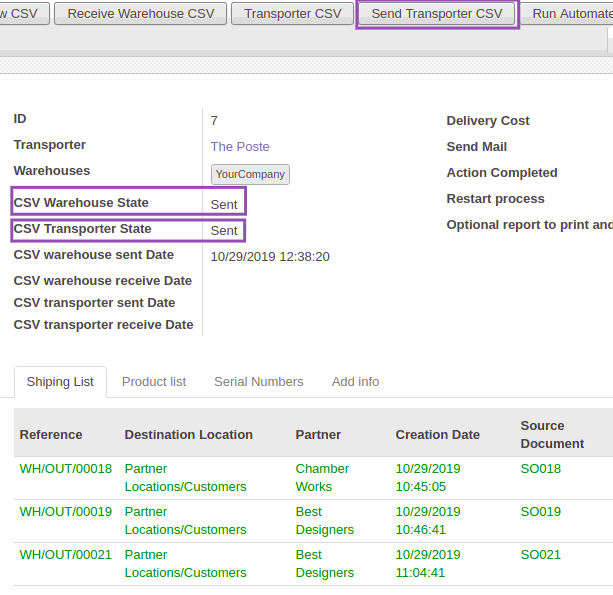Click the CSV Warehouse State value Sent
The image size is (613, 595).
tap(224, 204)
